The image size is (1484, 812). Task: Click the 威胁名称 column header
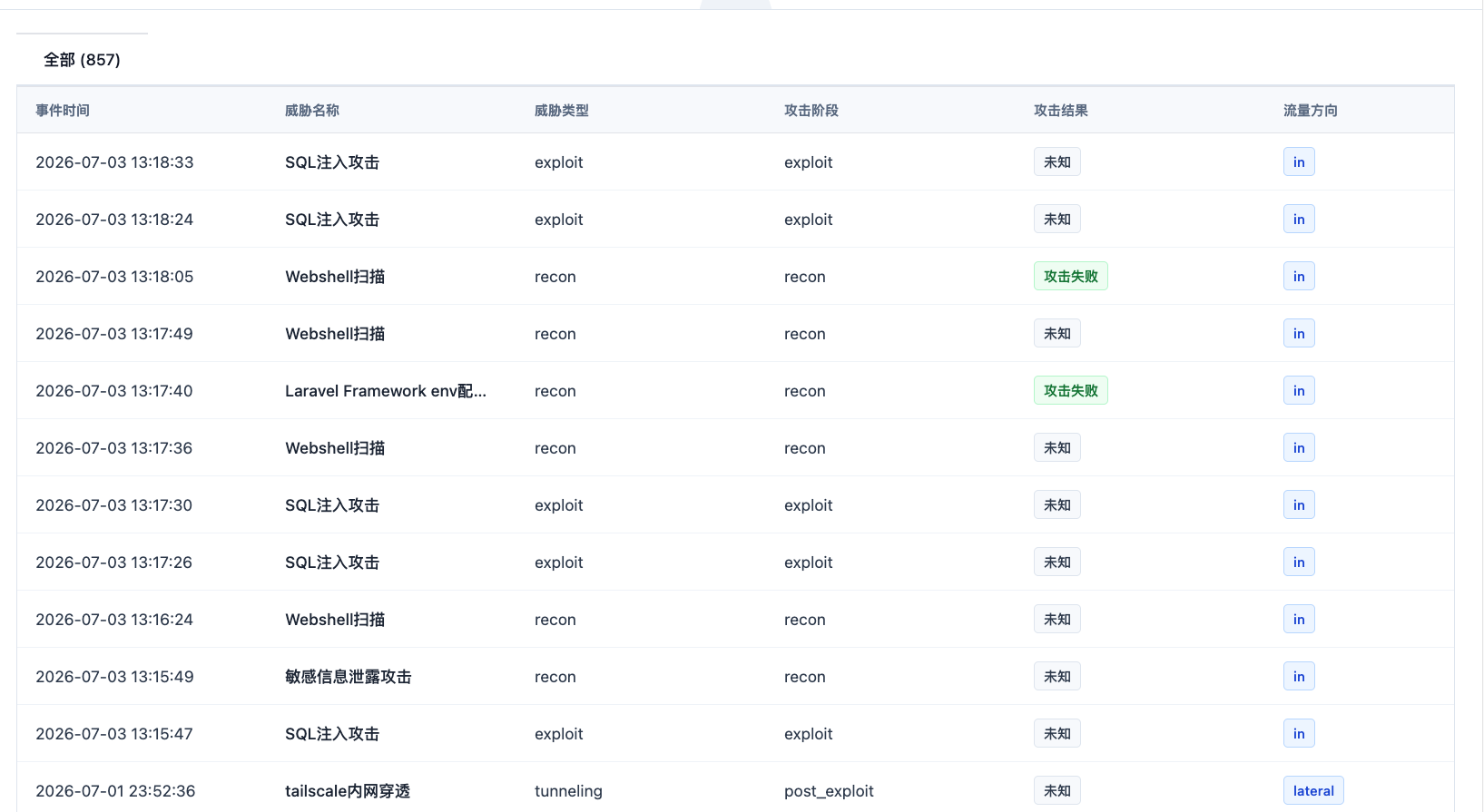coord(312,111)
